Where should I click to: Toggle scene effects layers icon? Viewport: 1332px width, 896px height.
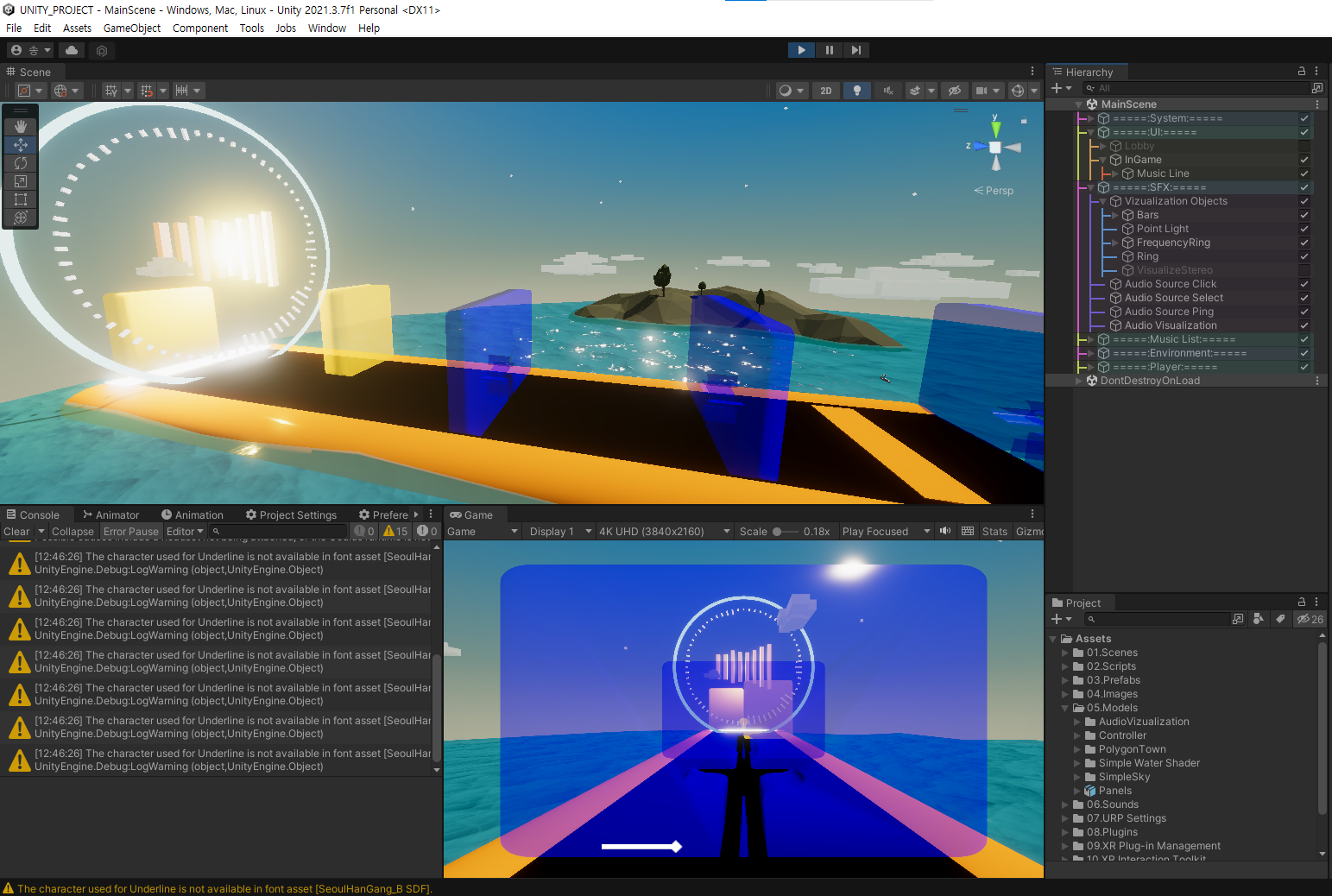point(915,91)
